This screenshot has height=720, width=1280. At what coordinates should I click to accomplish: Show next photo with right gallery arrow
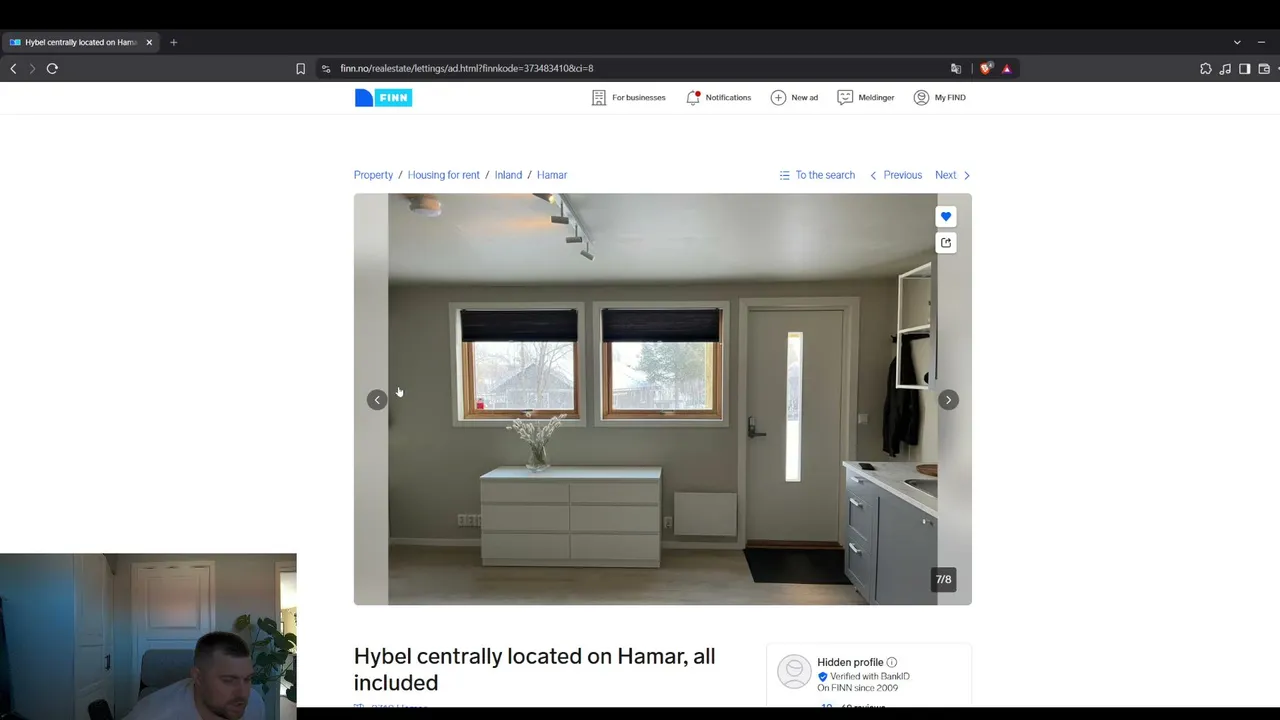(948, 400)
